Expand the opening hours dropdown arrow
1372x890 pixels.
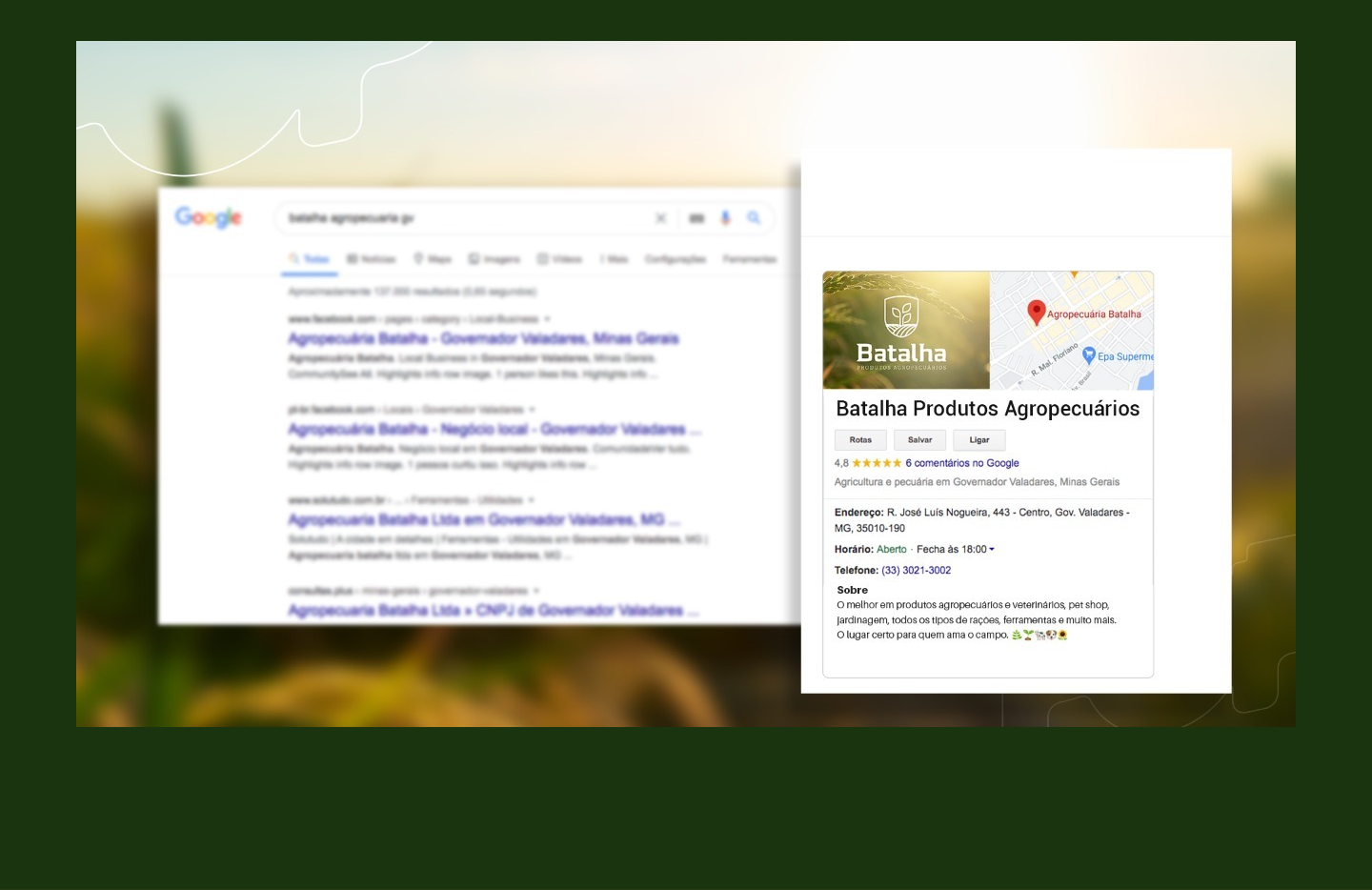click(992, 549)
